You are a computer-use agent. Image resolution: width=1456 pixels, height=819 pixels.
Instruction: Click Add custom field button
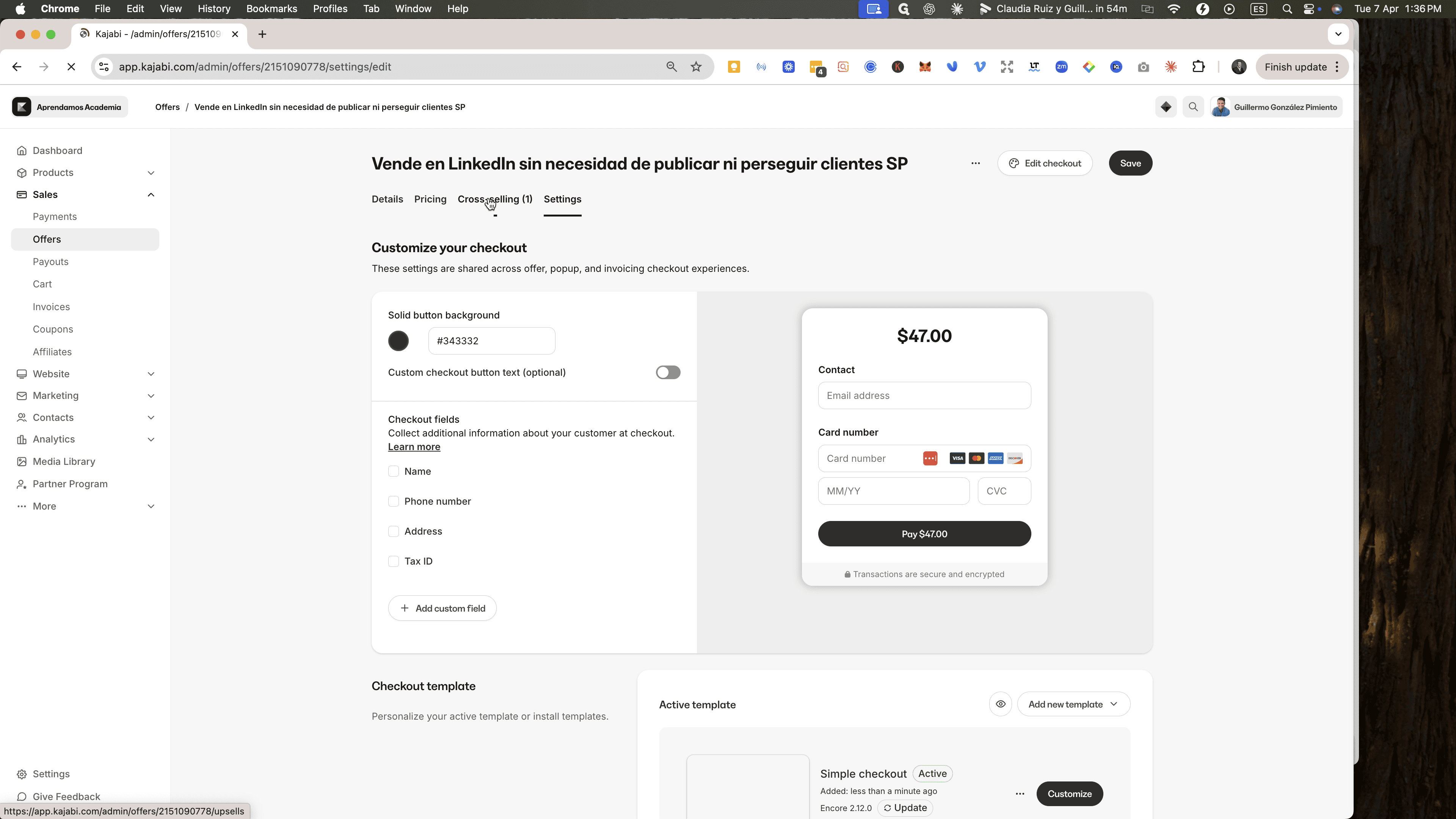(442, 608)
